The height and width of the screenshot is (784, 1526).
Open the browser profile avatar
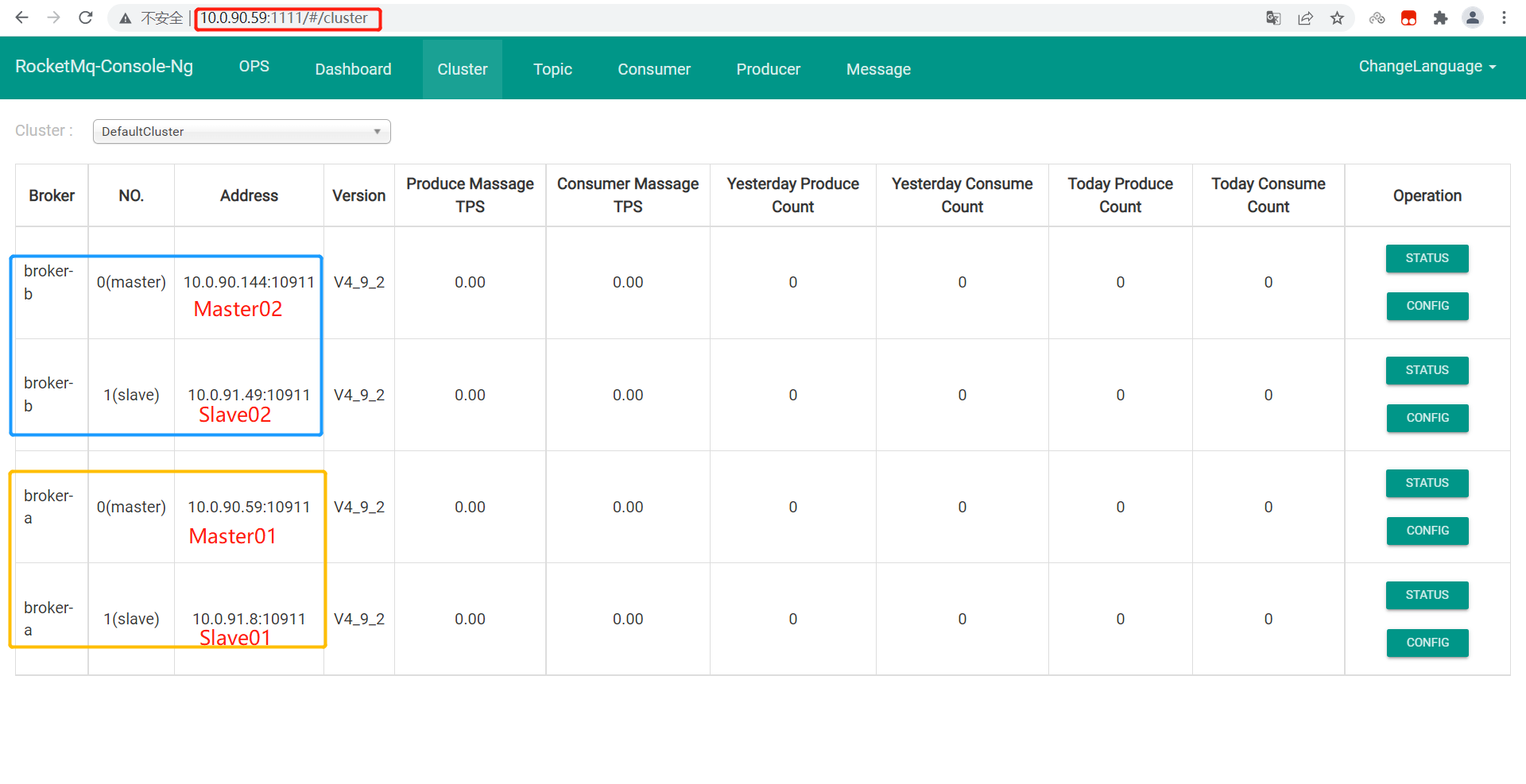[x=1473, y=17]
